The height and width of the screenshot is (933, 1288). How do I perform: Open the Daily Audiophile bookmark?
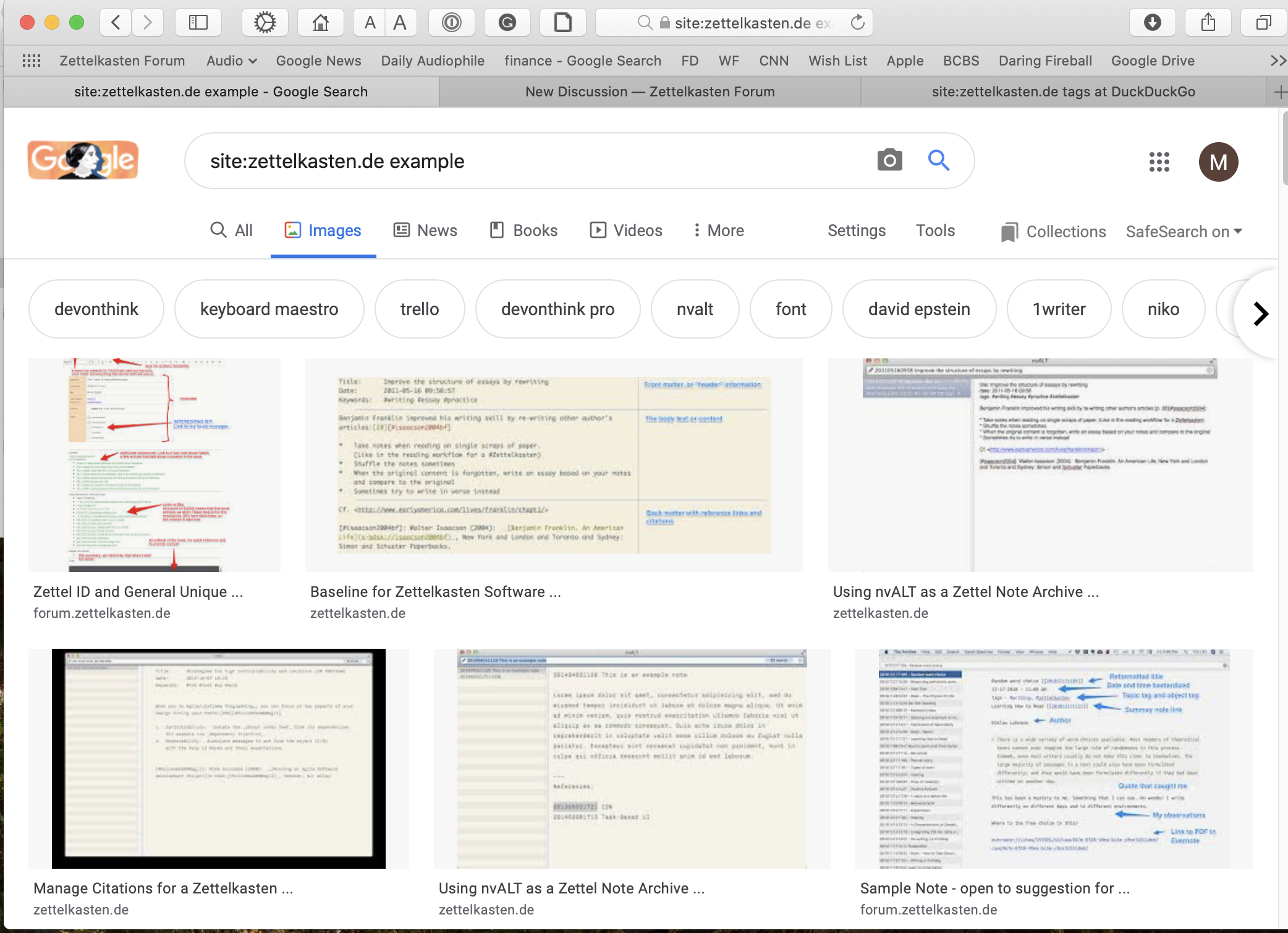click(433, 61)
